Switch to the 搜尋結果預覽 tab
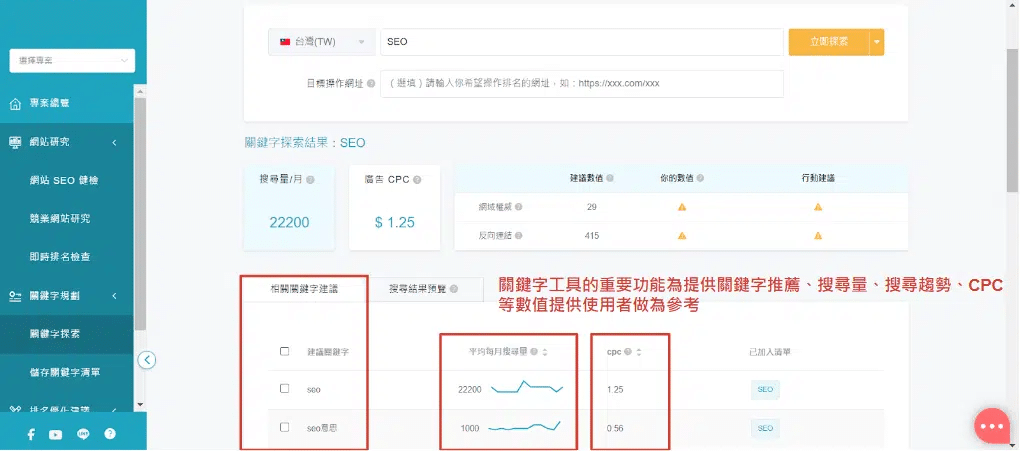This screenshot has height=451, width=1020. tap(423, 289)
